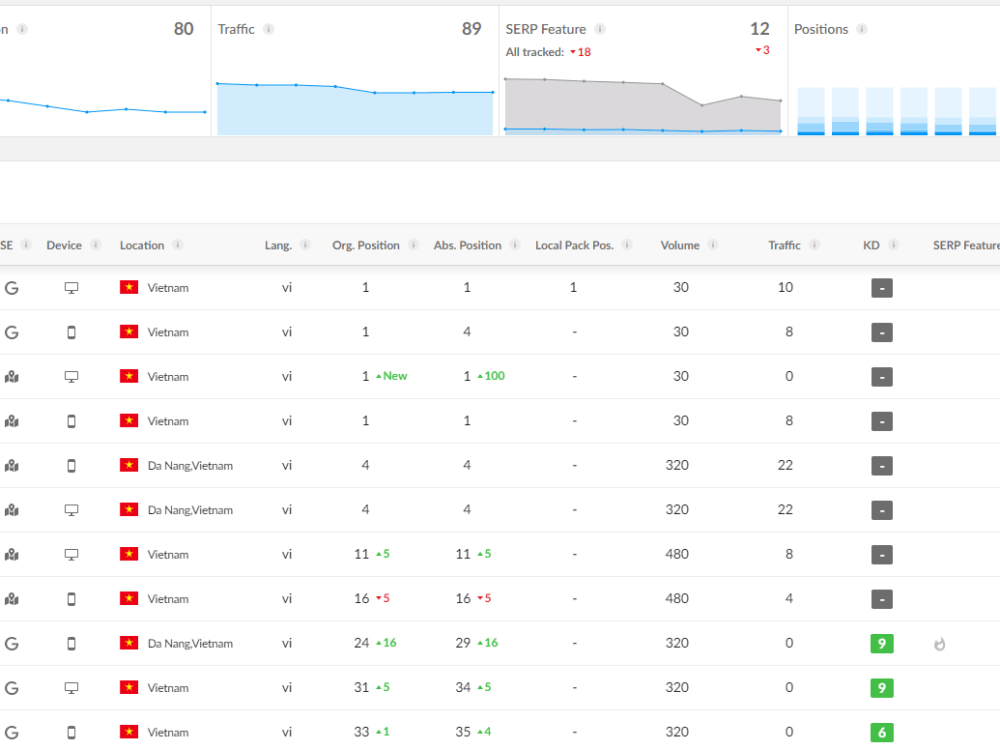Click the desktop device icon in the Local Pack 1 row
The image size is (1000, 750).
(x=71, y=288)
